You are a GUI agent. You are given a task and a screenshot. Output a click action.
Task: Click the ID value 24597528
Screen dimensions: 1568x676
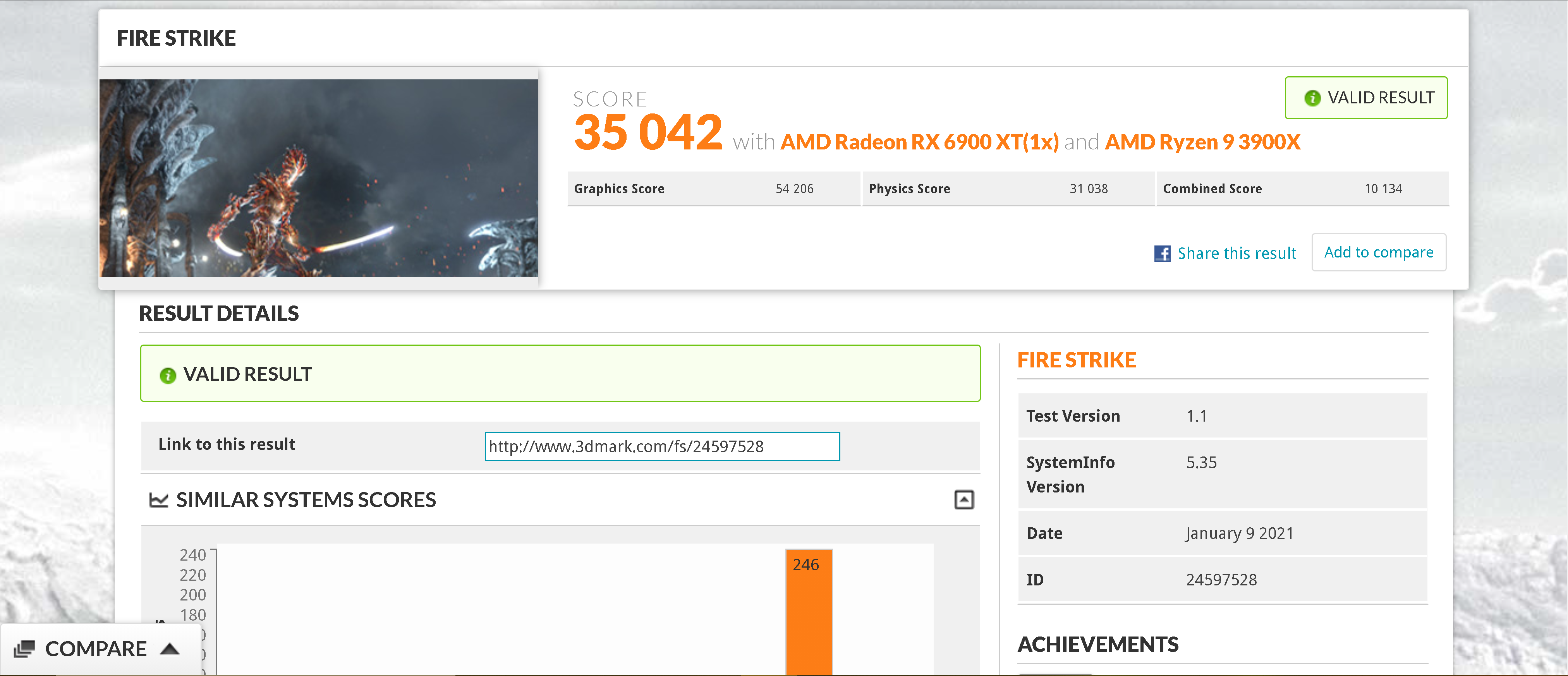pyautogui.click(x=1221, y=580)
